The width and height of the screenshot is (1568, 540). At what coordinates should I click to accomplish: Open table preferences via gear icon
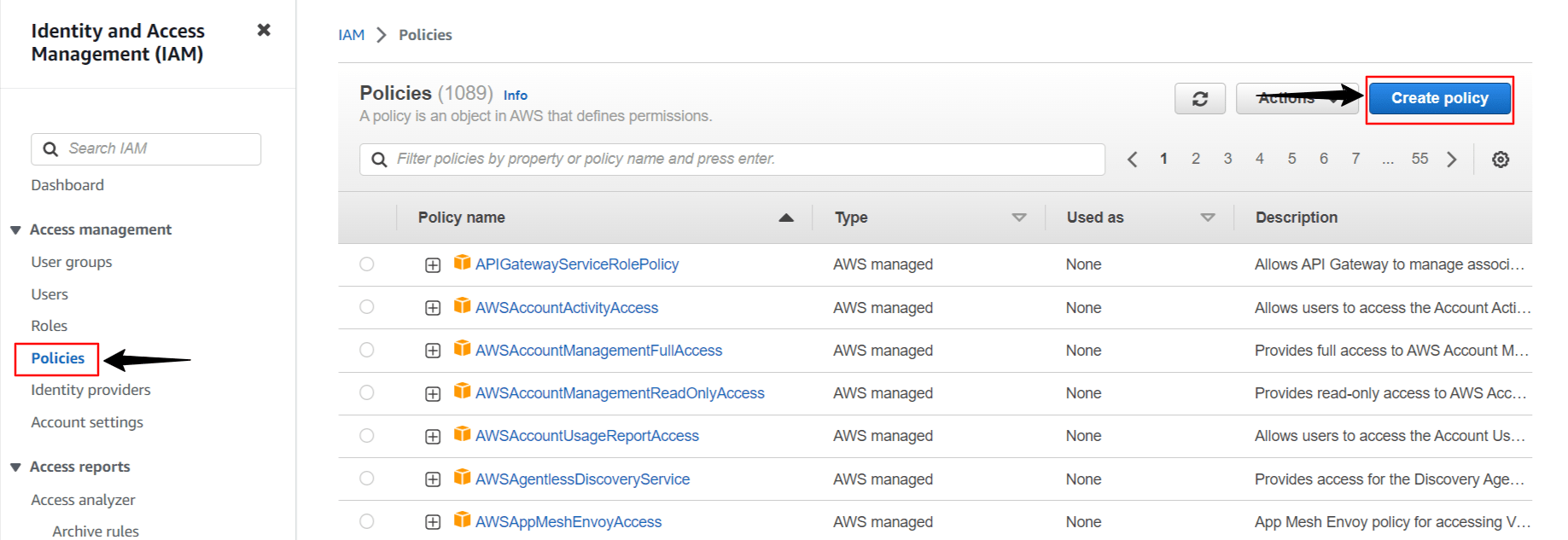(x=1501, y=159)
